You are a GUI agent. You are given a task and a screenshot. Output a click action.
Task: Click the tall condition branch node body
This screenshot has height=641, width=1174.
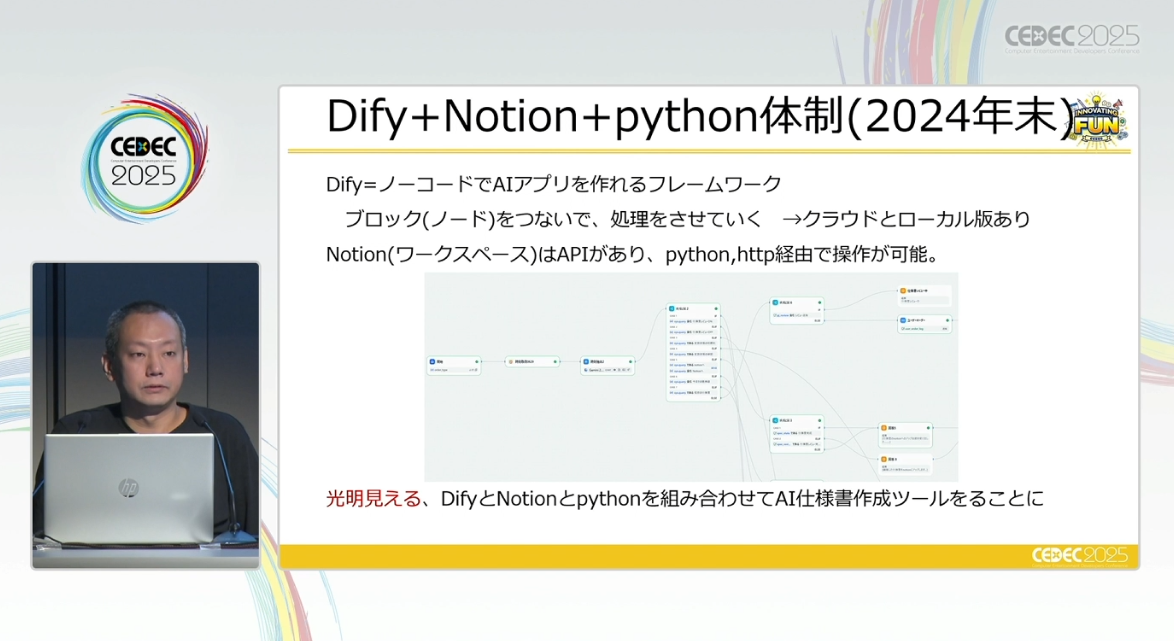click(x=693, y=352)
